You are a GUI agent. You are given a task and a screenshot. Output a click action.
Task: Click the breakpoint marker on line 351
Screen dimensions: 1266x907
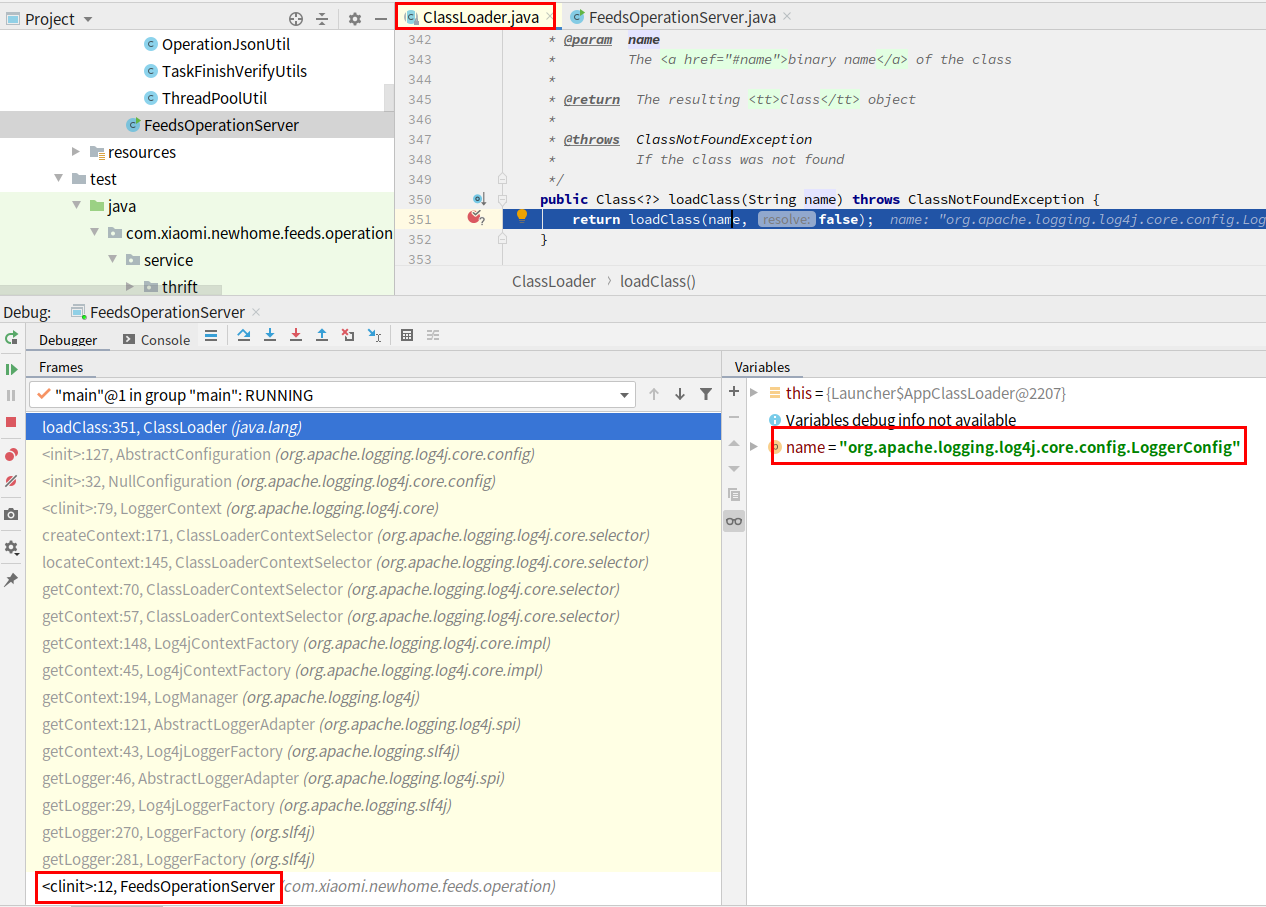pos(476,218)
